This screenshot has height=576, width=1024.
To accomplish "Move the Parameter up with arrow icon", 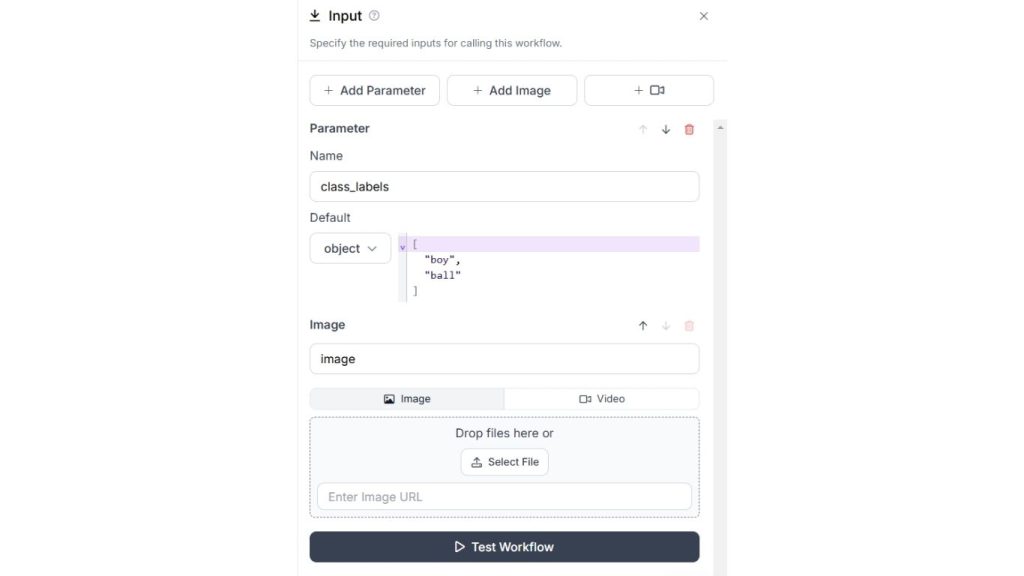I will coord(643,129).
